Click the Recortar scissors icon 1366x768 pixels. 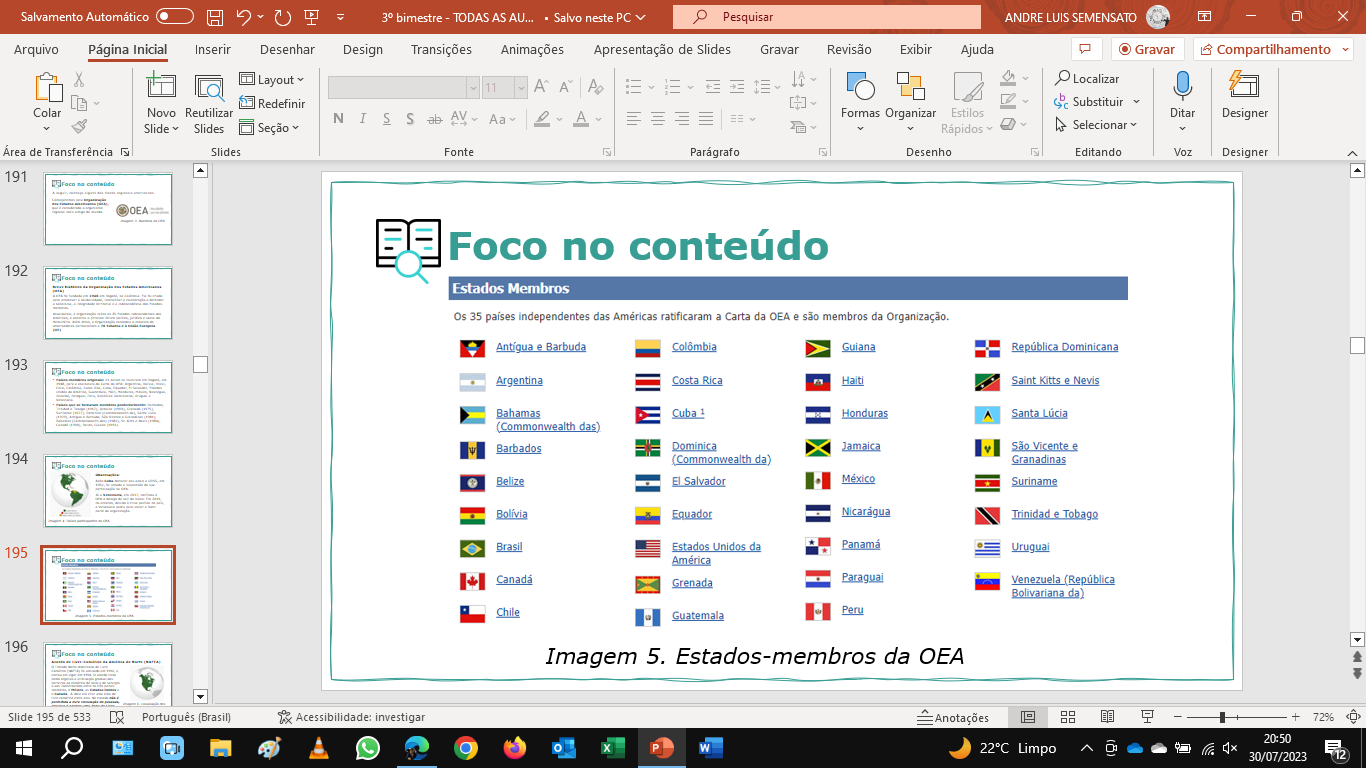coord(79,79)
